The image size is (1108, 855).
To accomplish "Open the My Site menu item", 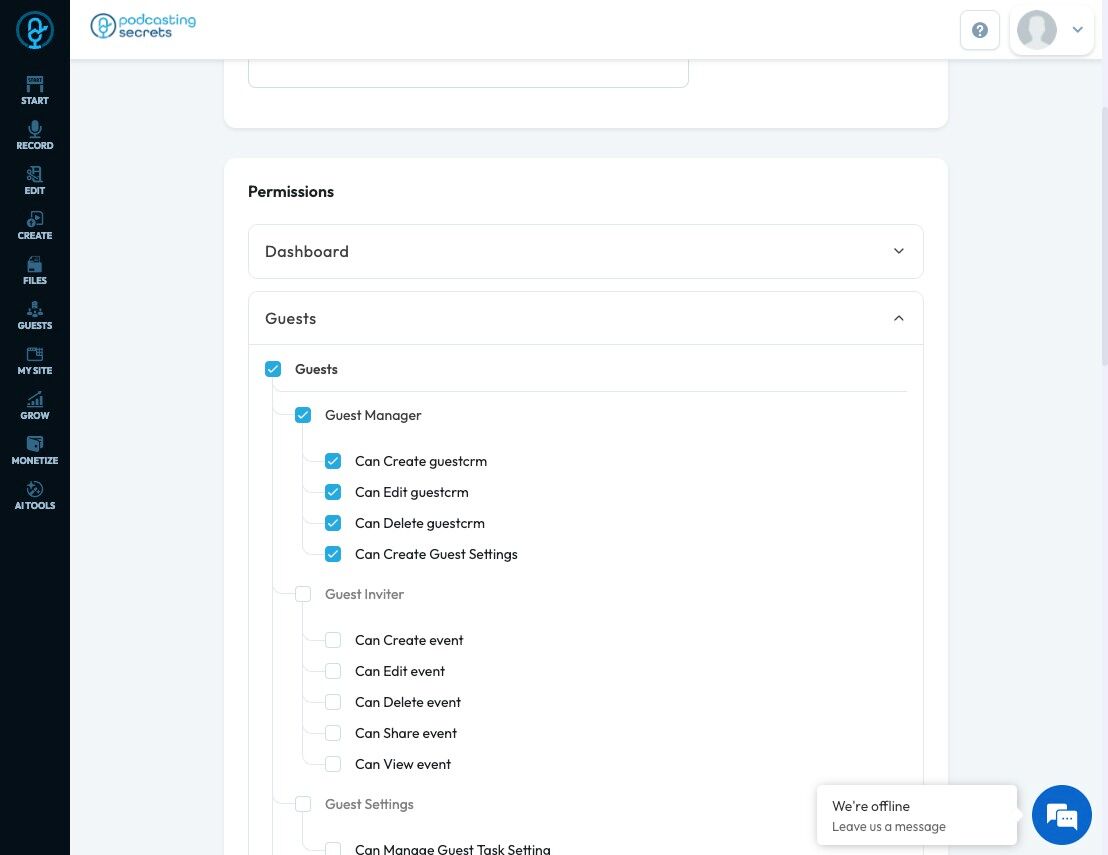I will click(35, 360).
